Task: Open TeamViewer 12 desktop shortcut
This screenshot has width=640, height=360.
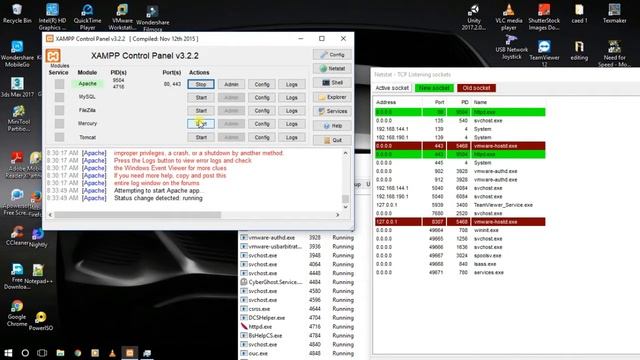Action: (544, 53)
